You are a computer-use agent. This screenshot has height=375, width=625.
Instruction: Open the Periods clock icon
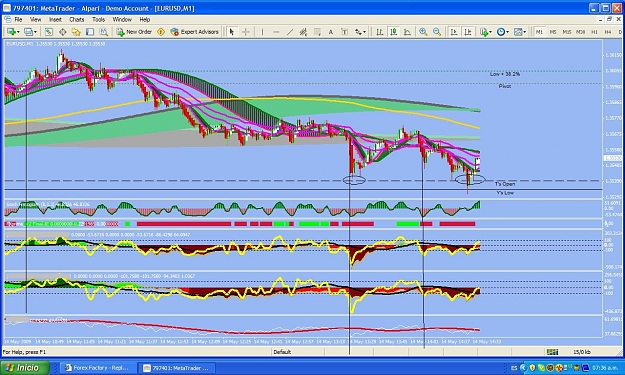[x=501, y=32]
